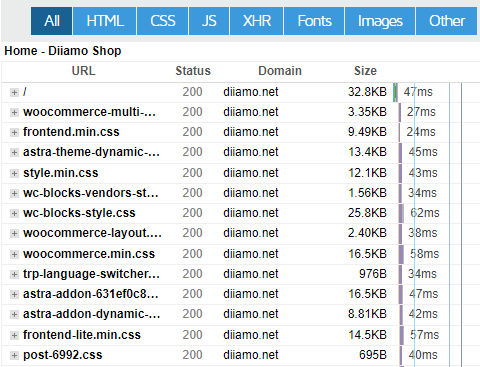This screenshot has height=367, width=480.
Task: Open the frontend-lite.min.css URL entry
Action: click(82, 335)
